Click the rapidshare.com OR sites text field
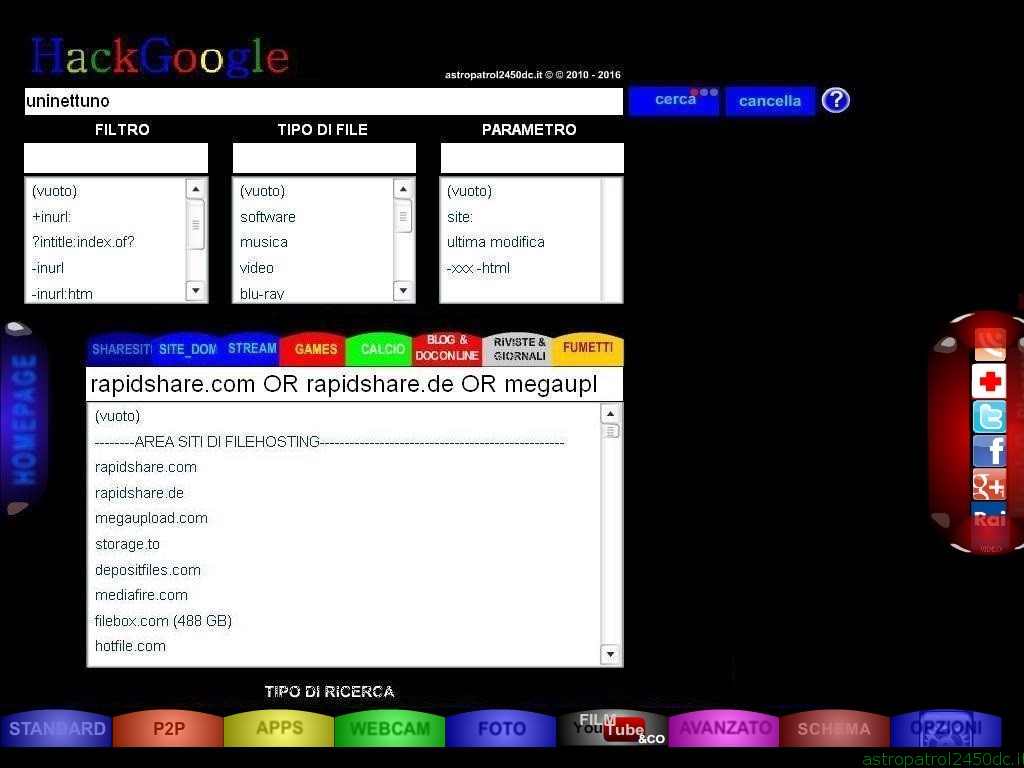 point(355,384)
